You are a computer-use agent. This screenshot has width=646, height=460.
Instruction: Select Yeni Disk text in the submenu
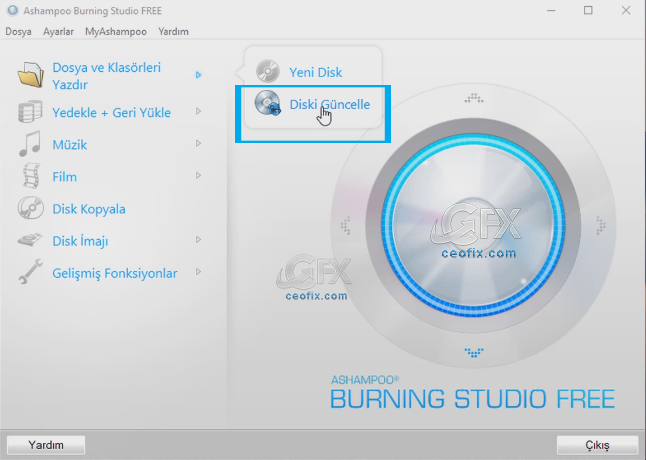[x=316, y=72]
